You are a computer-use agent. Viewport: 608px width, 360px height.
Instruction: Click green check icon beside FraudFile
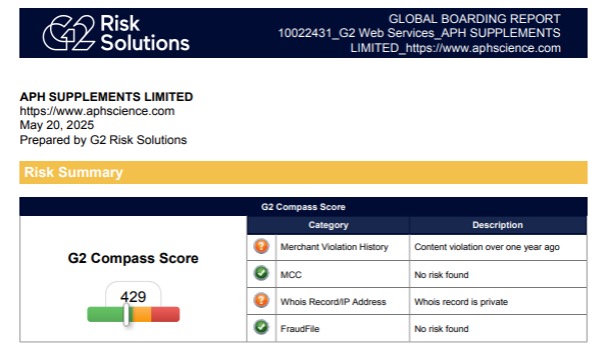261,327
